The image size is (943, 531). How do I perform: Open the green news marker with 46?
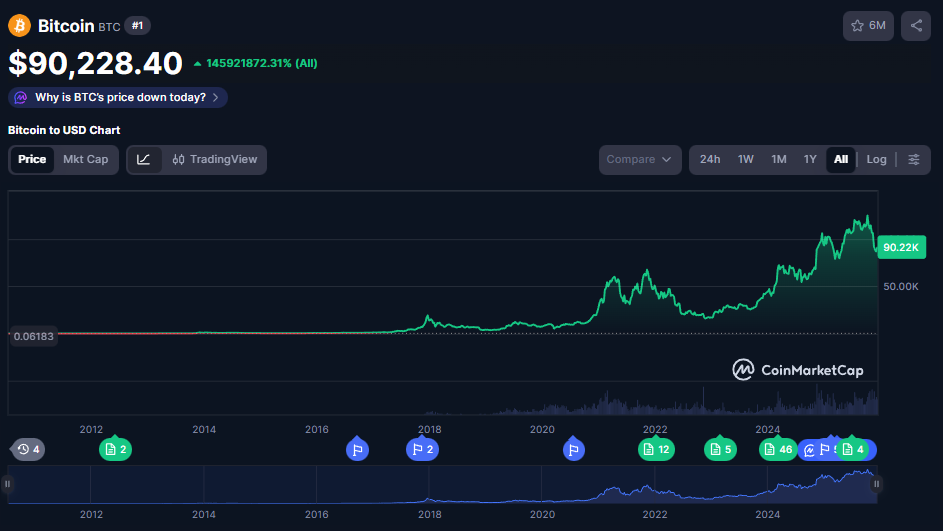[778, 449]
